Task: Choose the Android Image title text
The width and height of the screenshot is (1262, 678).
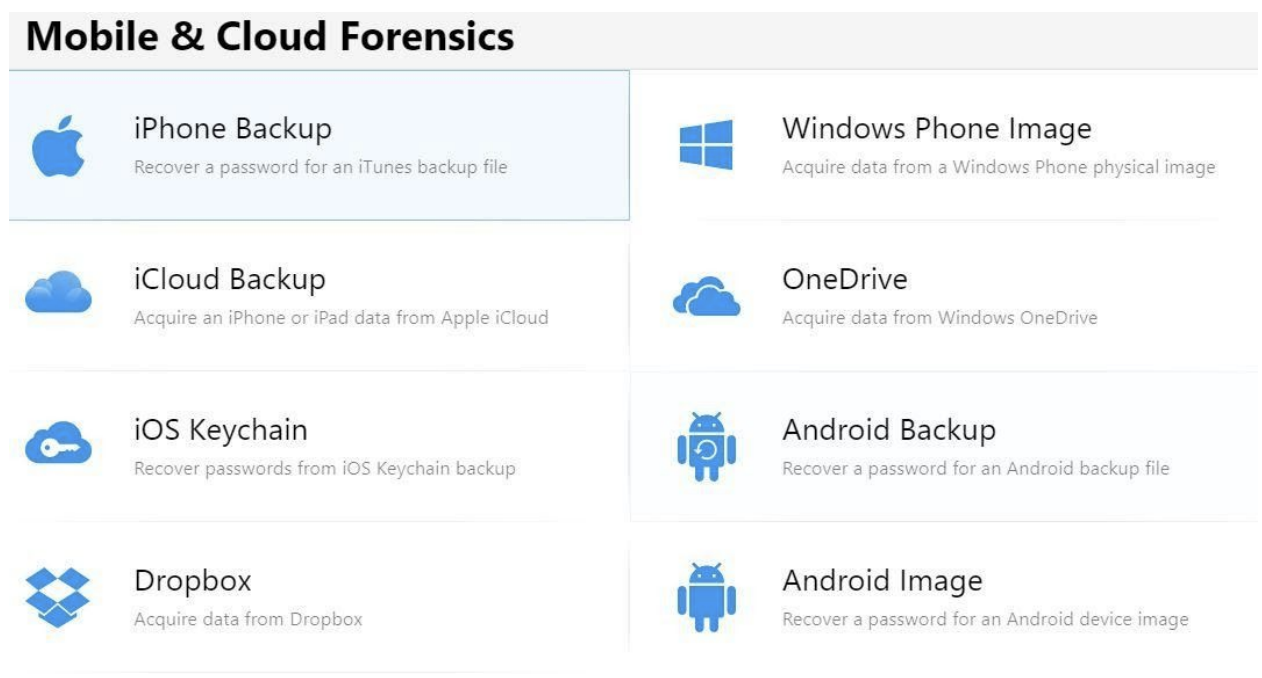Action: [x=882, y=581]
